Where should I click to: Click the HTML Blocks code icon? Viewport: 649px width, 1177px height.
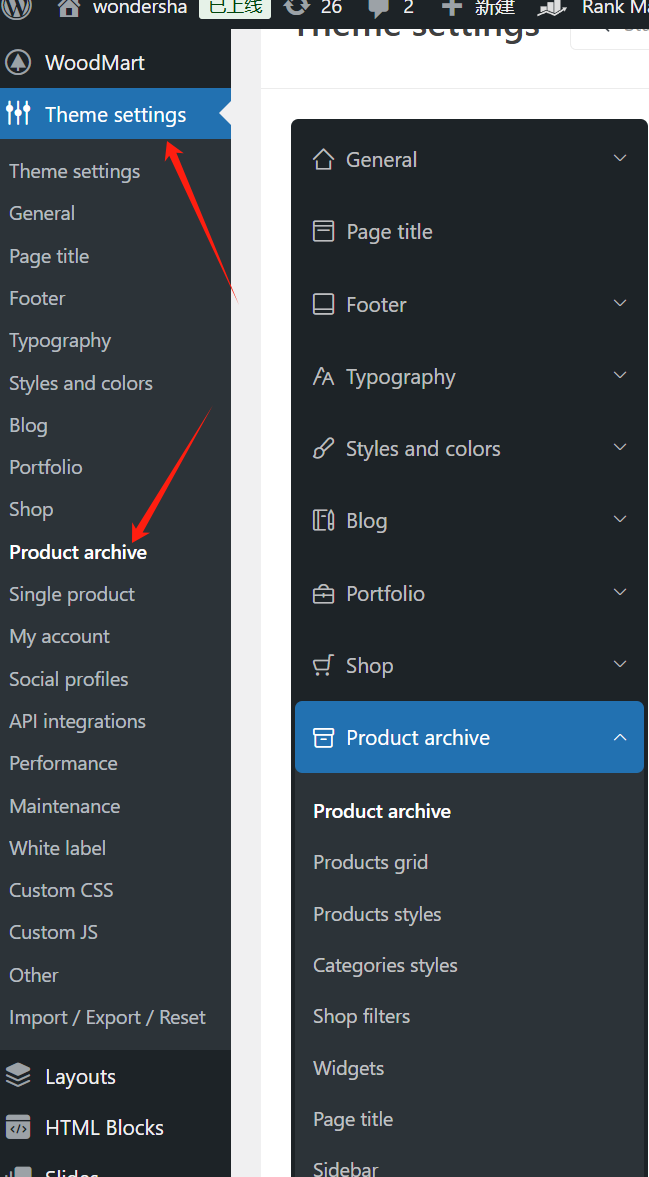click(x=18, y=1128)
